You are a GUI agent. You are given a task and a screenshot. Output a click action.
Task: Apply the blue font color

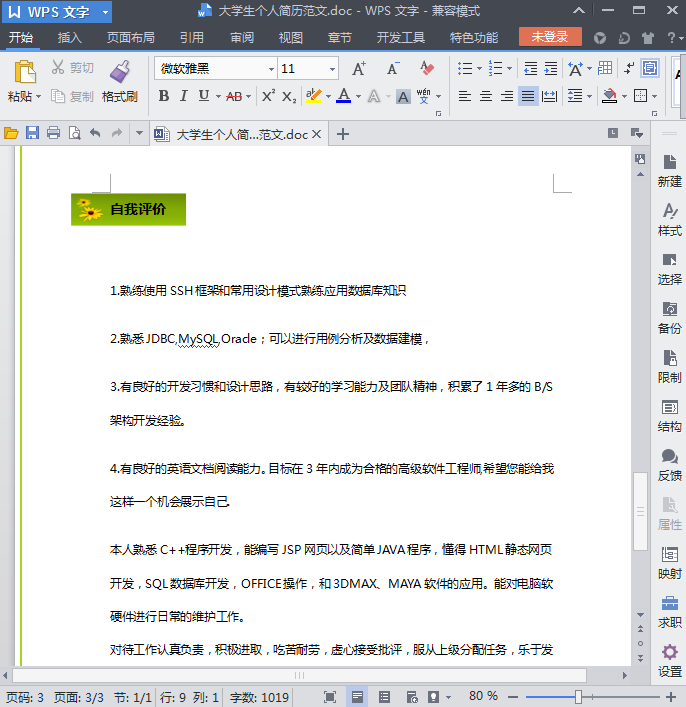click(344, 96)
